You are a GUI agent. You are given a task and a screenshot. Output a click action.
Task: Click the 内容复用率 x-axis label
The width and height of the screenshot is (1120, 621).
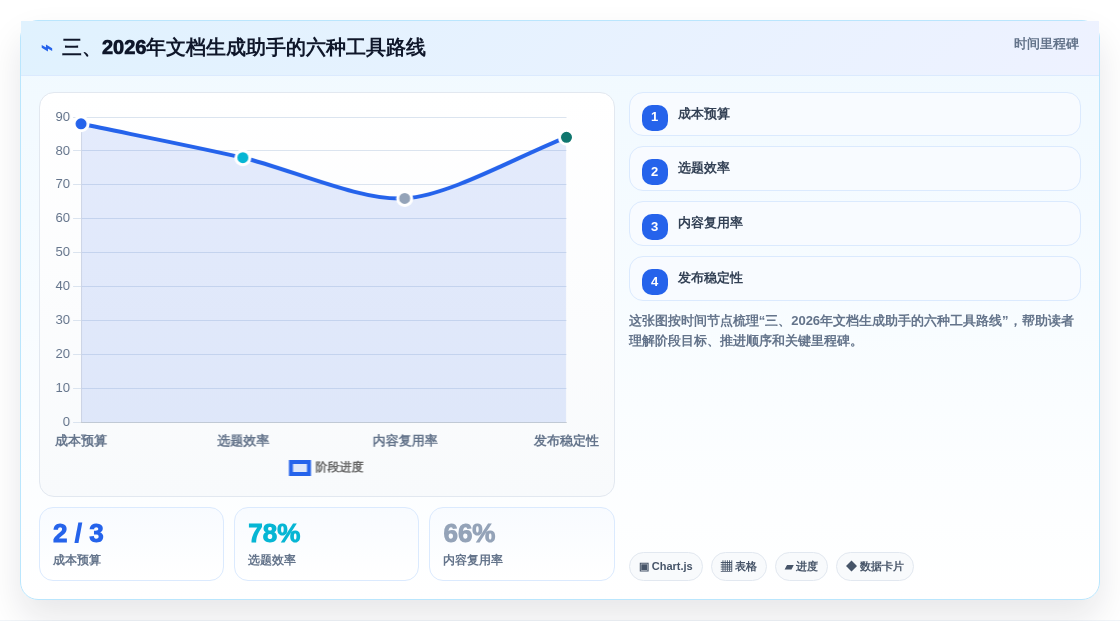coord(405,441)
